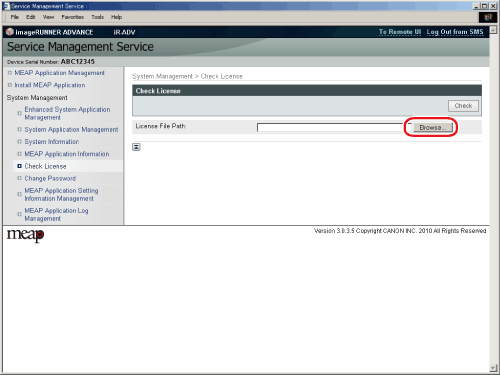Viewport: 500px width, 375px height.
Task: Click the scrollbar up arrow
Action: 493,30
